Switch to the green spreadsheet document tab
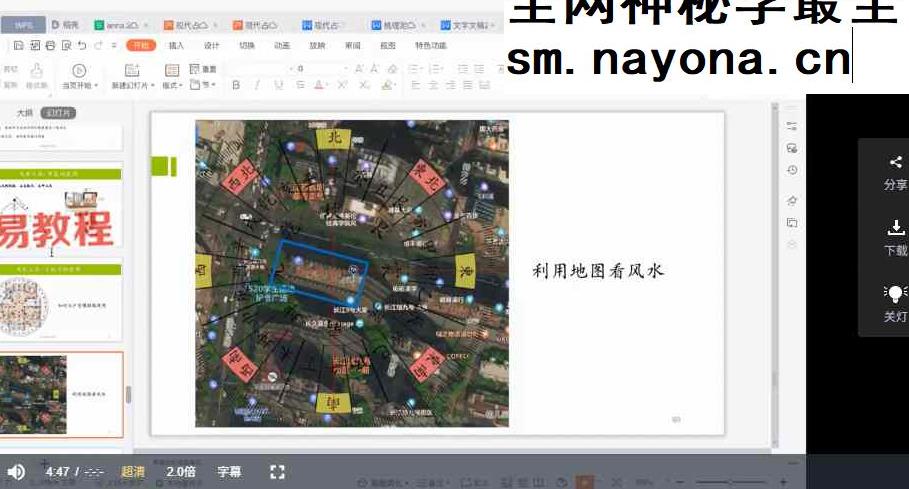The image size is (909, 489). click(121, 25)
